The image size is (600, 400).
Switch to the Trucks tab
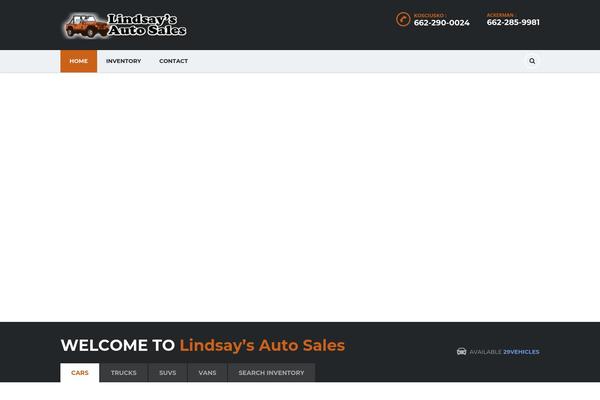pyautogui.click(x=124, y=372)
